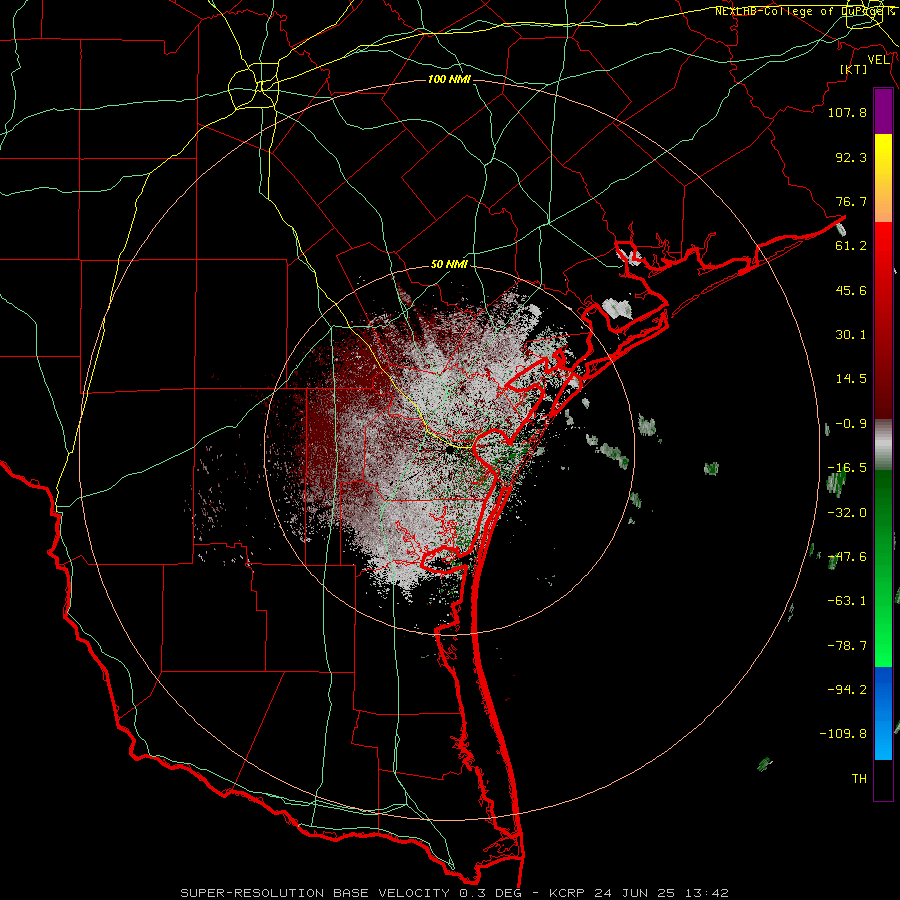This screenshot has width=900, height=900.
Task: Choose the -47.6 legend value
Action: (847, 557)
